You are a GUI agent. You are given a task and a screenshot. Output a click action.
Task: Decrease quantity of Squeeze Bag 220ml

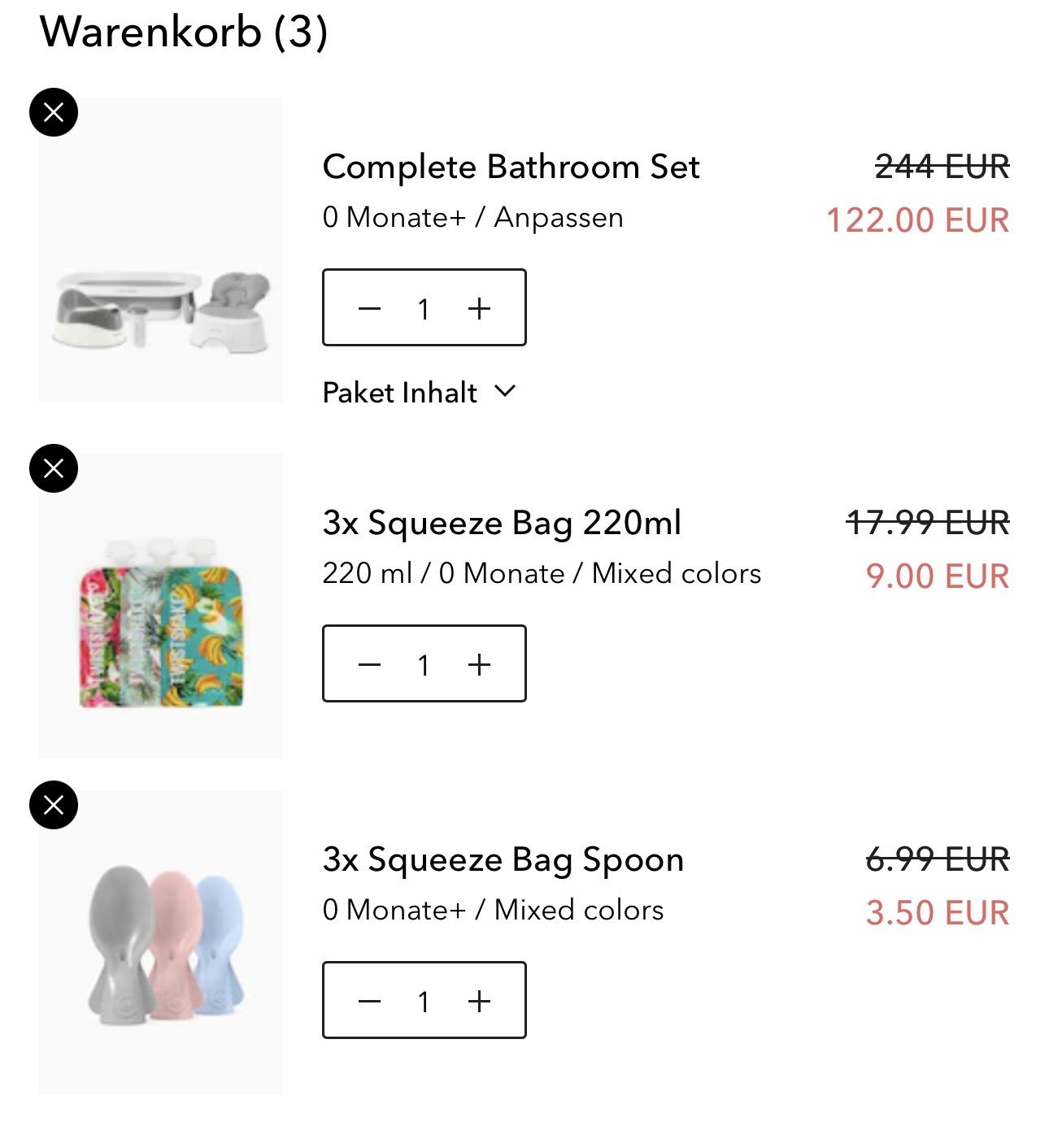(370, 664)
